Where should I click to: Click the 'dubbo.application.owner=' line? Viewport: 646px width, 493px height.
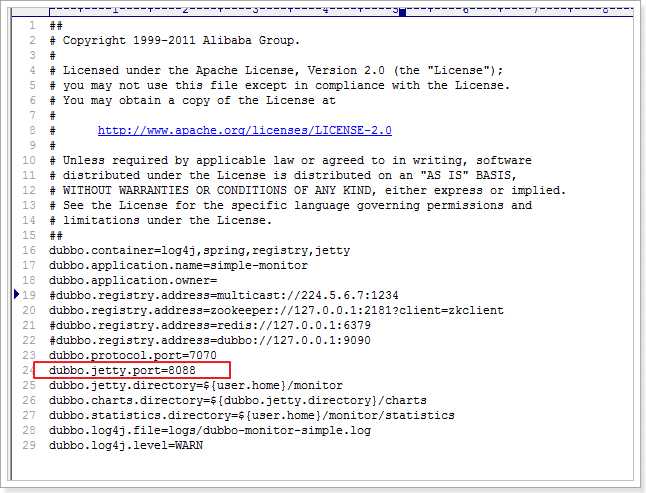point(133,280)
